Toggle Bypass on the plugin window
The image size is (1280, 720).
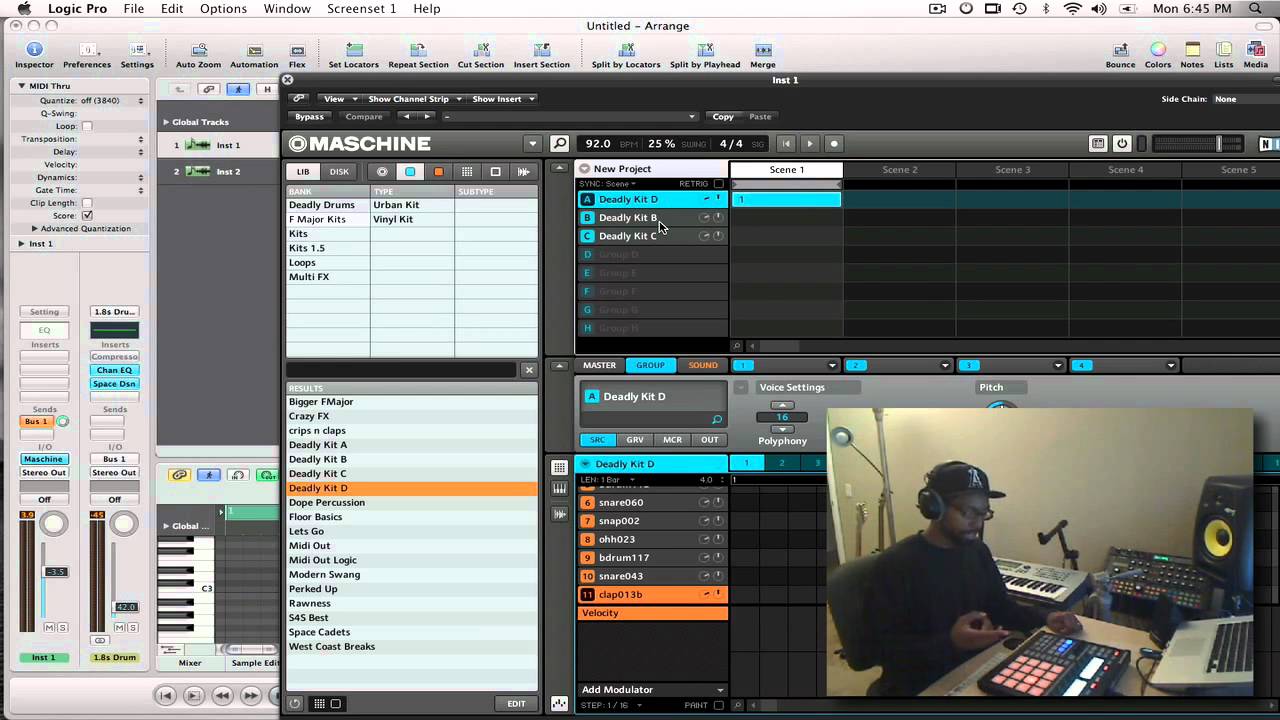point(309,117)
